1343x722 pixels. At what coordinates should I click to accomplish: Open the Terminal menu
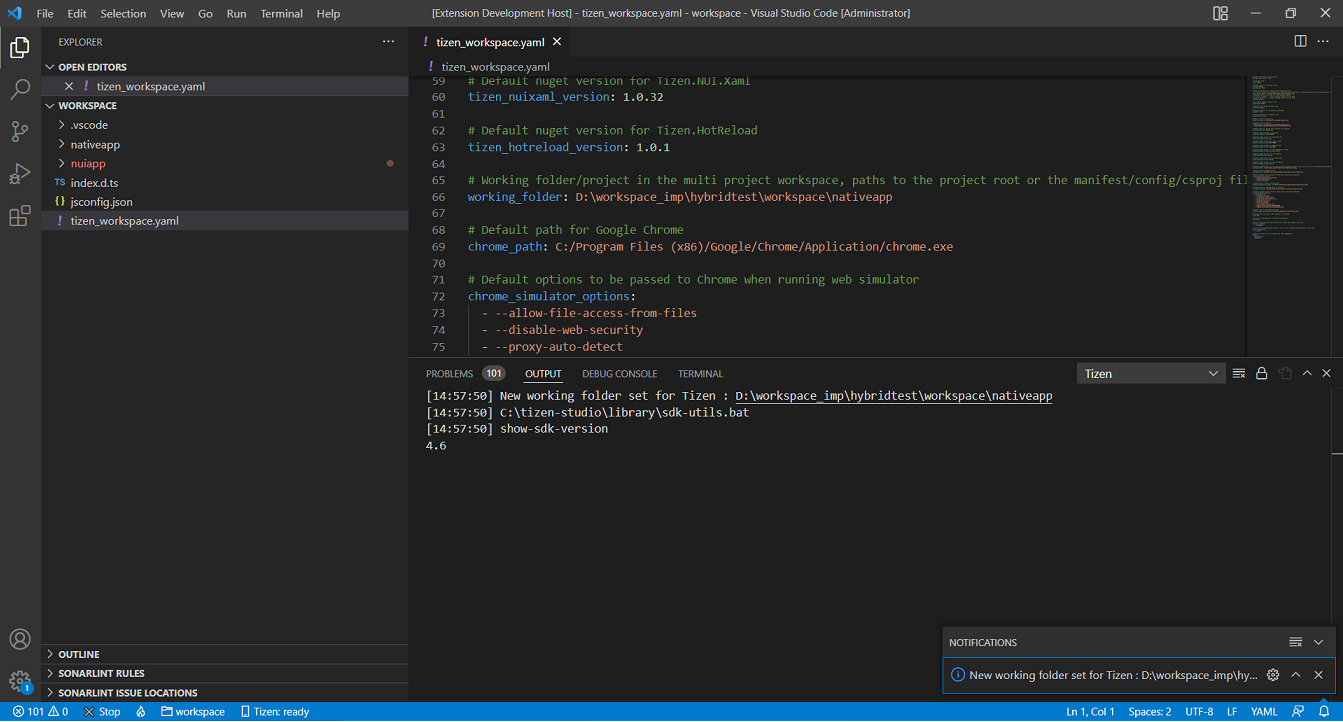point(281,14)
